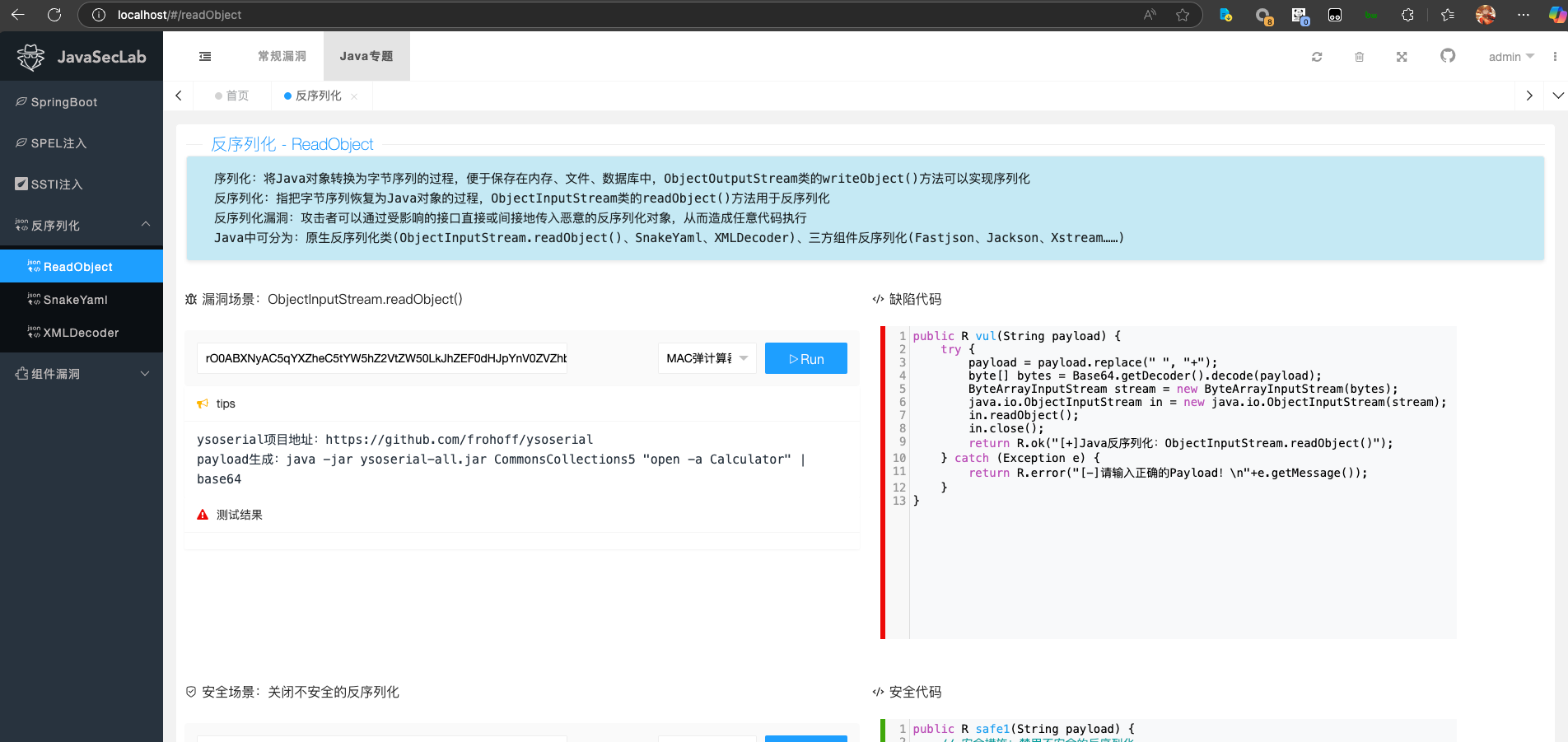Open the MAC弹计算器 payload dropdown
Viewport: 1568px width, 742px height.
coord(707,358)
